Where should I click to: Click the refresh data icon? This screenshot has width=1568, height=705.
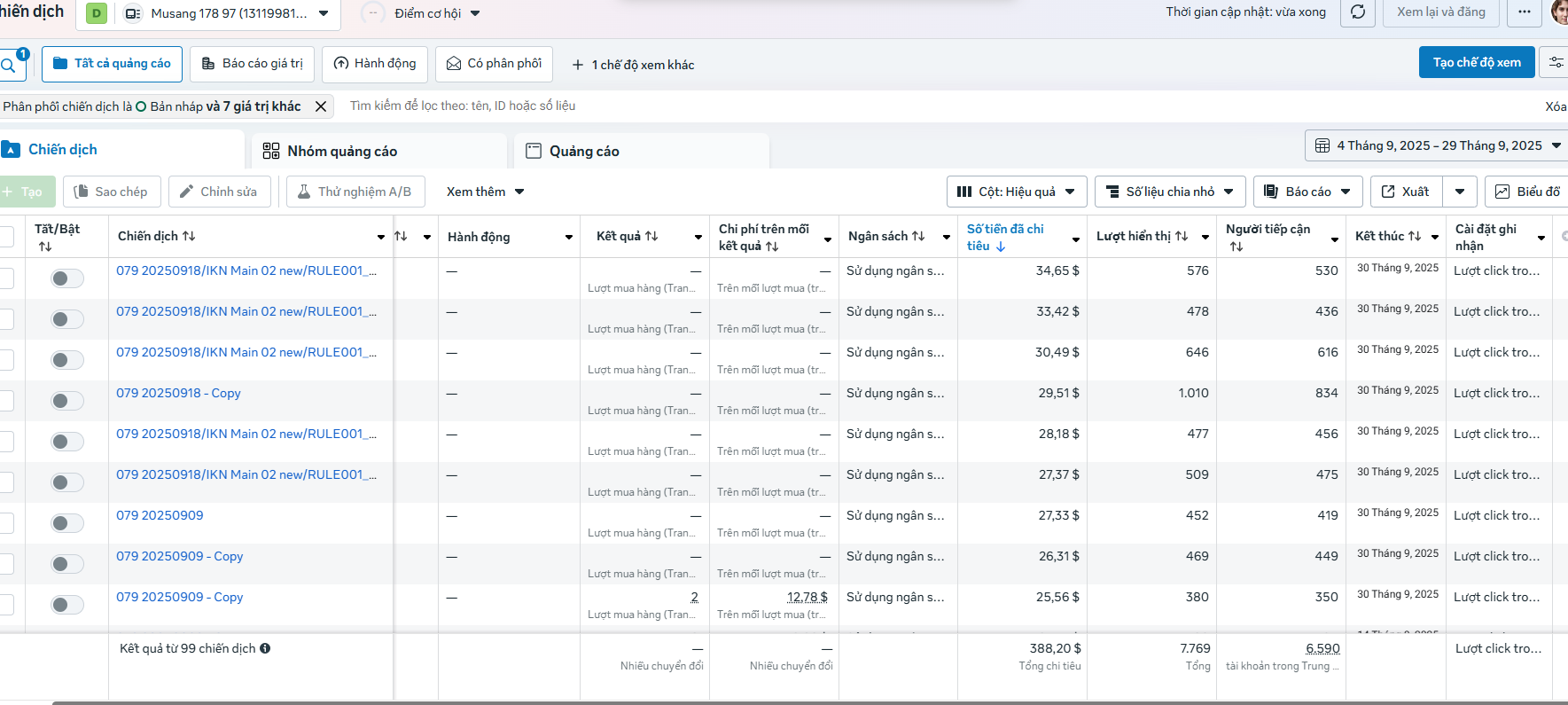click(x=1357, y=12)
